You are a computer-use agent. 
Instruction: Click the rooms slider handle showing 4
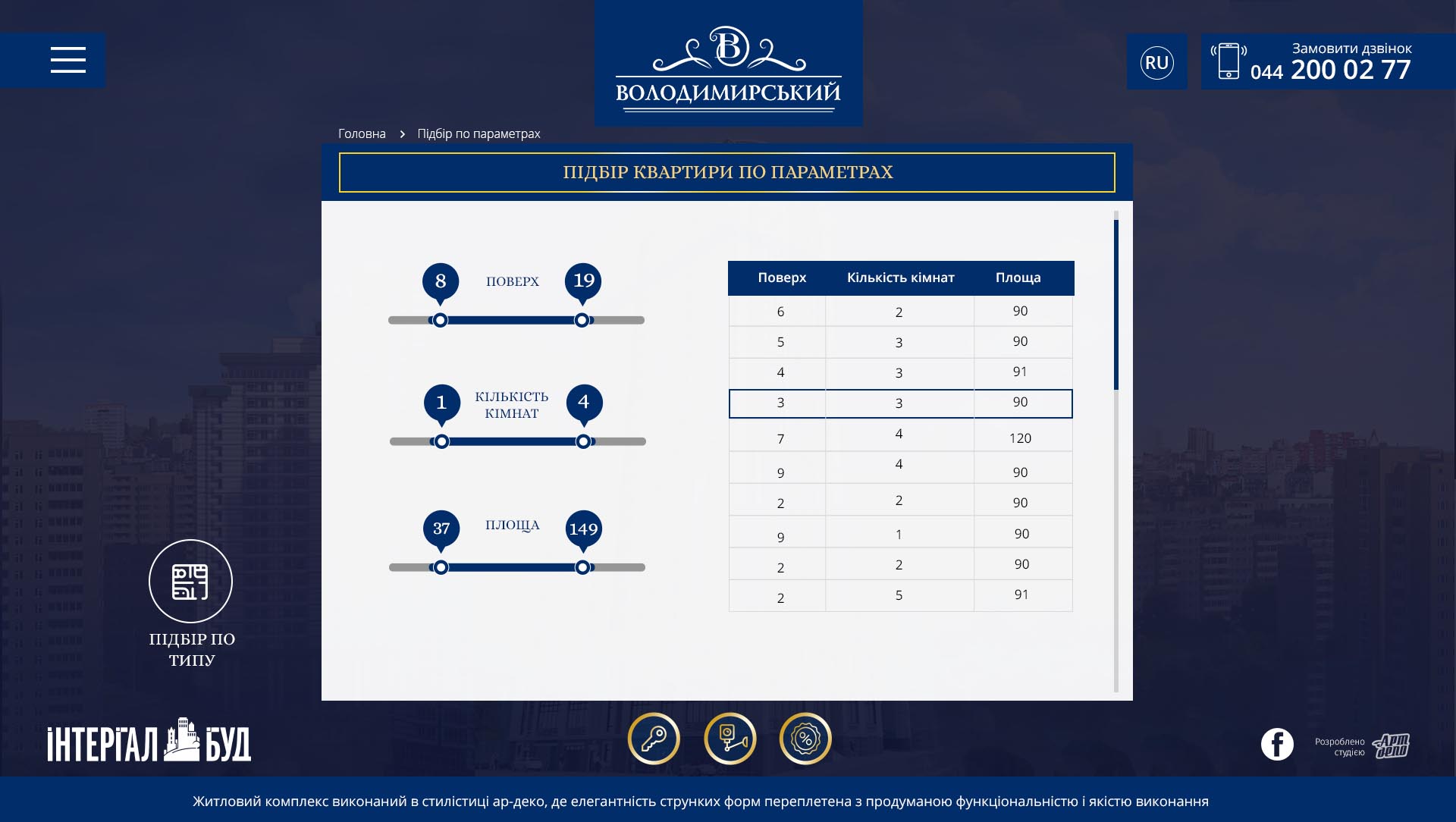pos(582,441)
